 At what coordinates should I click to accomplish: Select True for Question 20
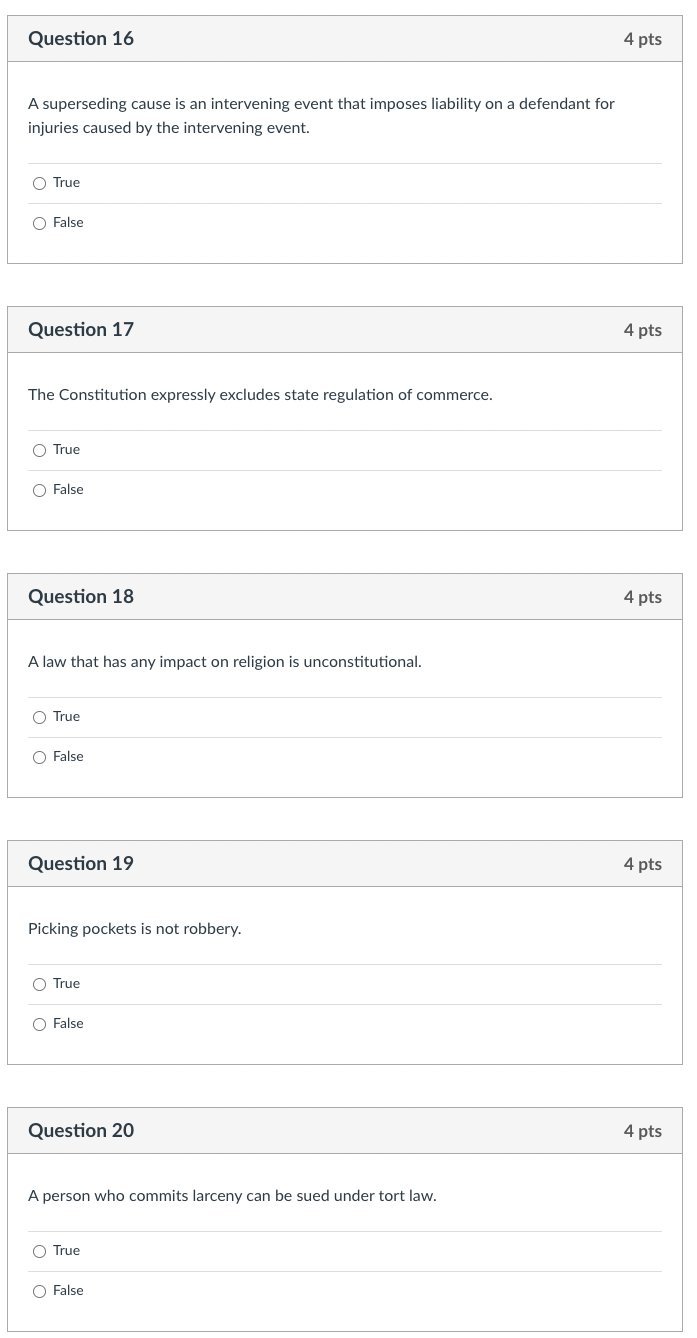pyautogui.click(x=39, y=1251)
